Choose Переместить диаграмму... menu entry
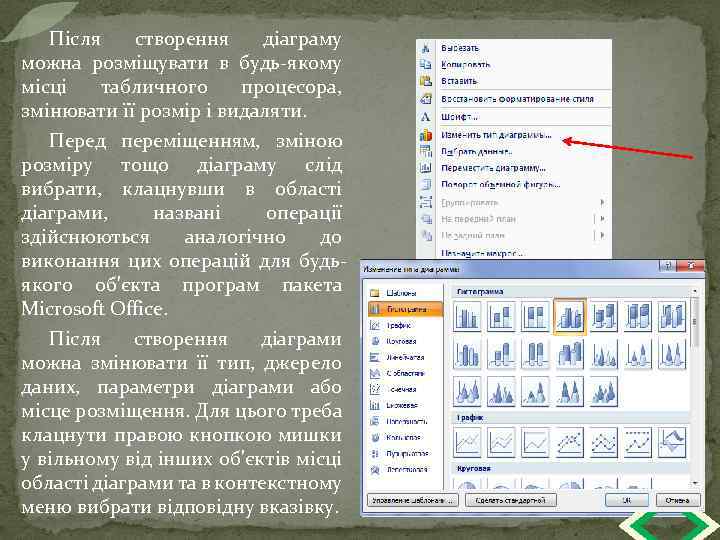720x540 pixels. pyautogui.click(x=493, y=168)
